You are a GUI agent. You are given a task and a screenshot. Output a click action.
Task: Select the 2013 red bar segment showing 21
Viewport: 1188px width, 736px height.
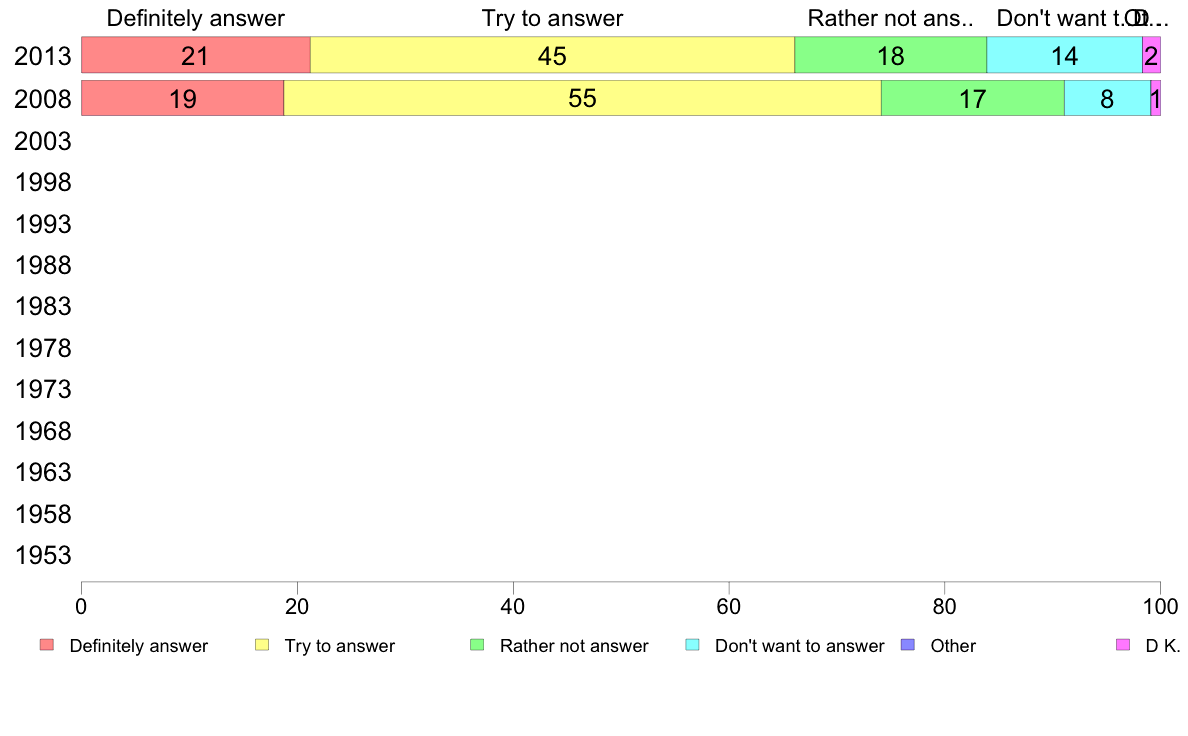[195, 55]
